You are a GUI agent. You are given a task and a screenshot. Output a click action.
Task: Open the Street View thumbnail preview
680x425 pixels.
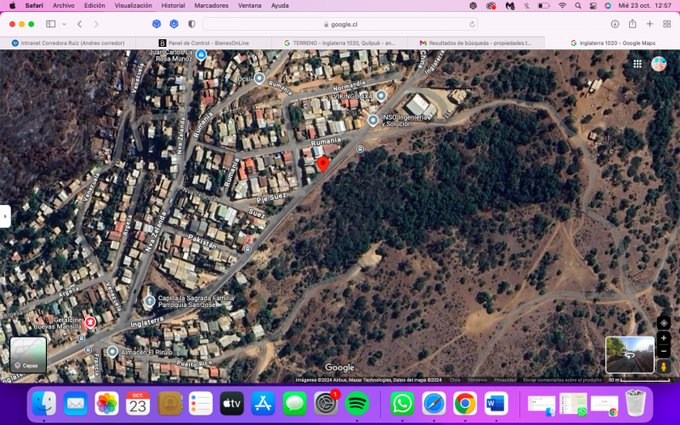630,353
